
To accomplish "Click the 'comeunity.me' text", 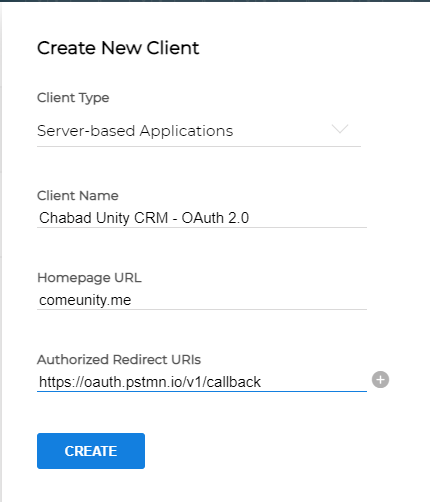I will [85, 300].
